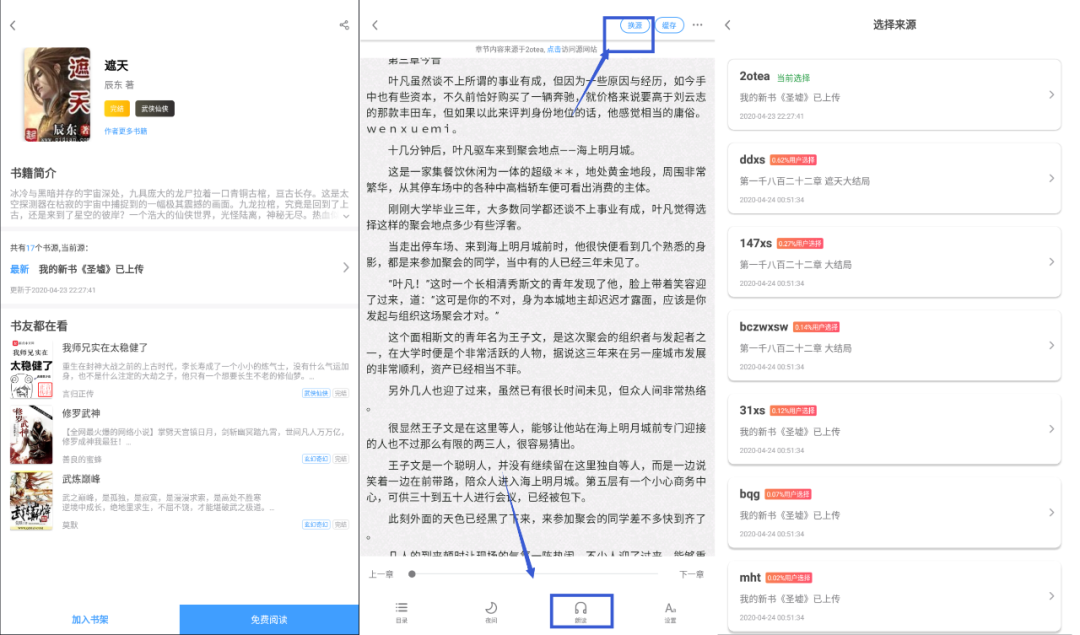Open recommended book 武炼巅峰
This screenshot has height=635, width=1080.
coord(179,501)
